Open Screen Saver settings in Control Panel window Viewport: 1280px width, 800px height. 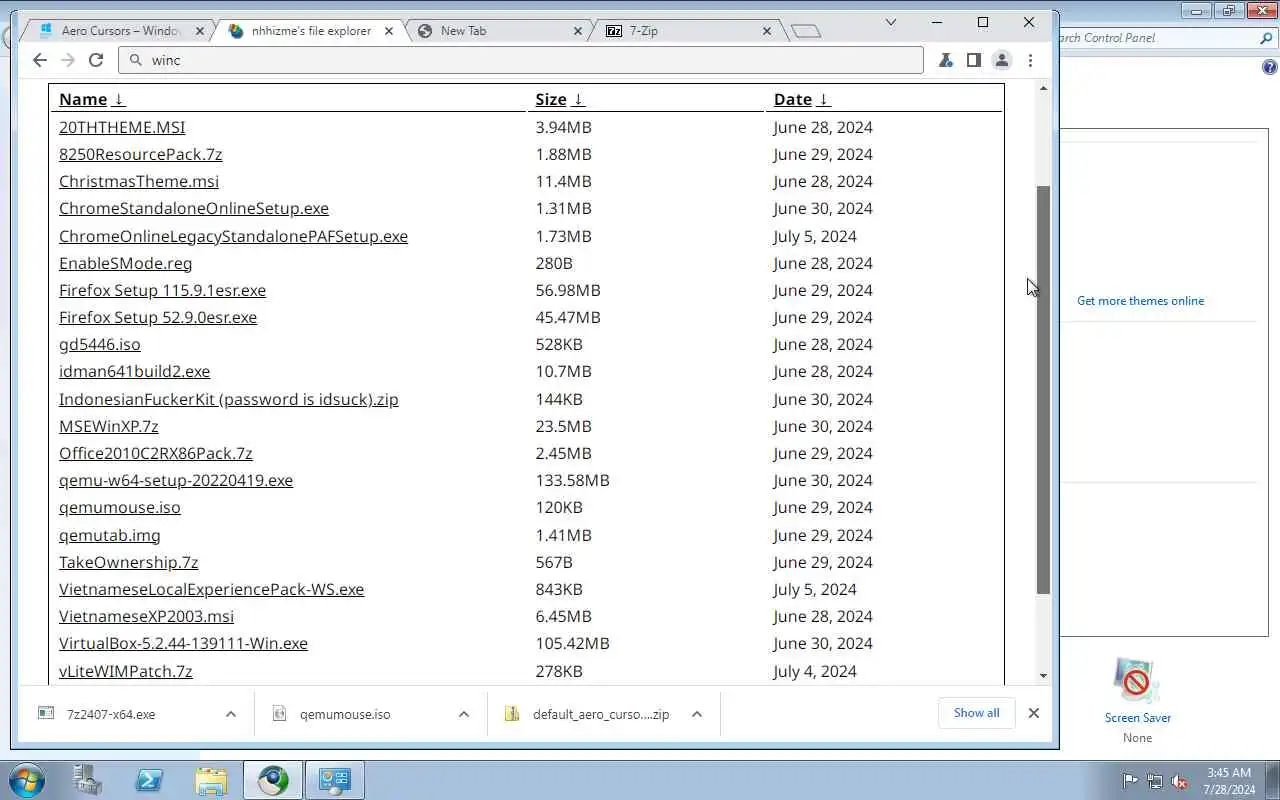tap(1137, 701)
